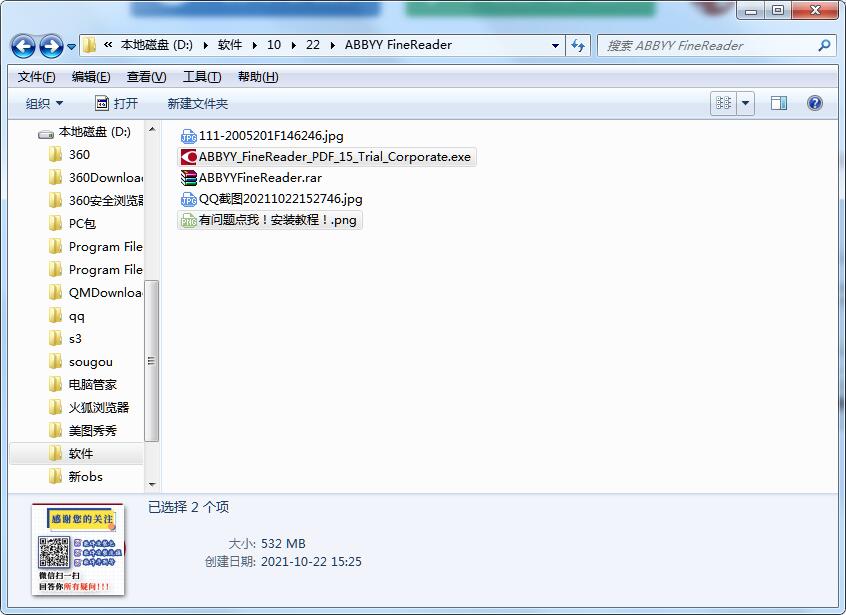Viewport: 846px width, 615px height.
Task: Select folder 22 in the address breadcrumb
Action: coord(313,45)
